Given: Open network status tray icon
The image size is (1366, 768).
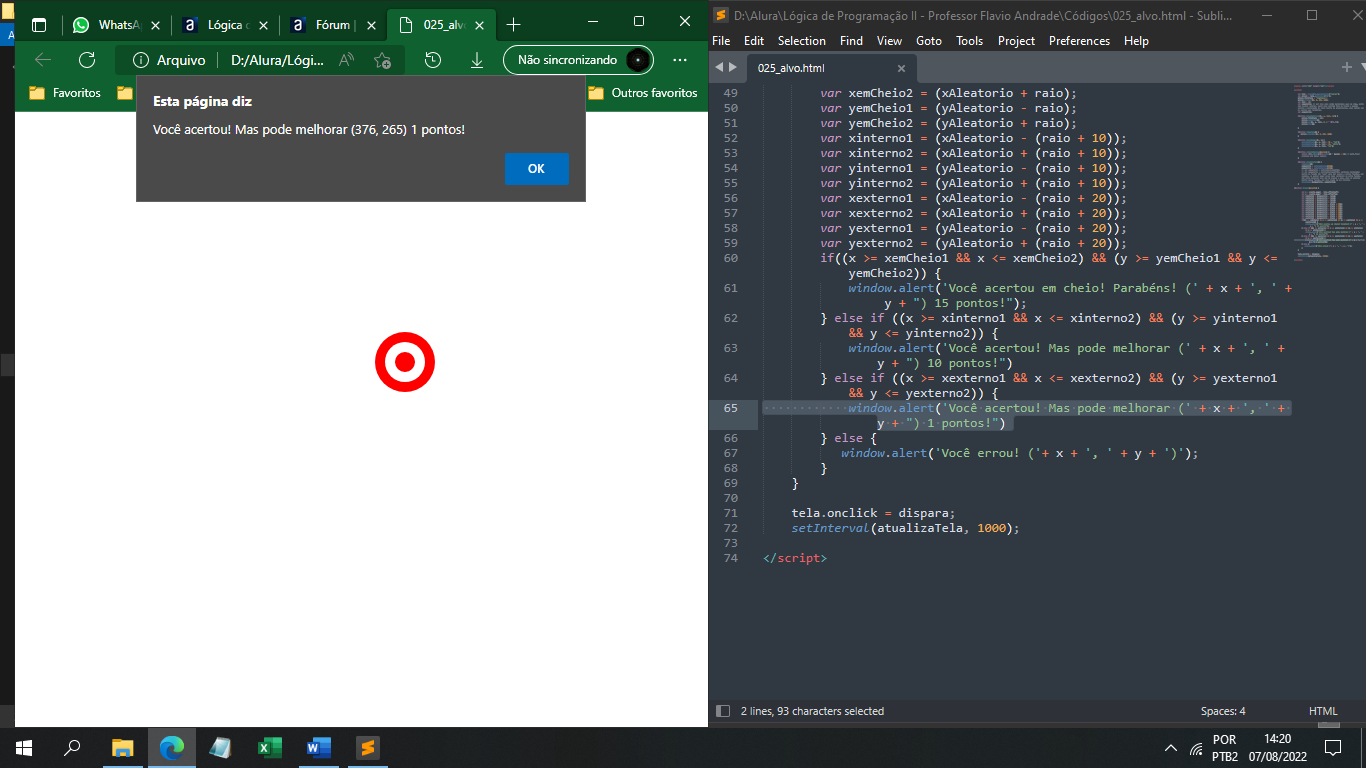Looking at the screenshot, I should pos(1196,748).
